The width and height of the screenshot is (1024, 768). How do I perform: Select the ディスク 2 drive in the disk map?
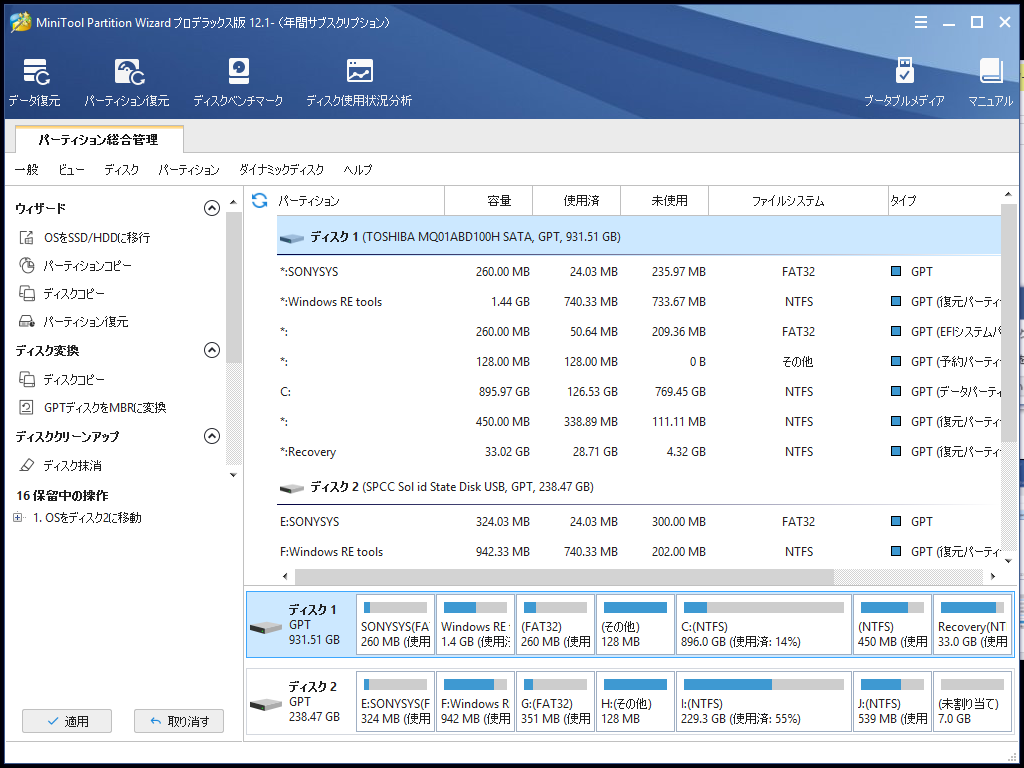(x=300, y=702)
